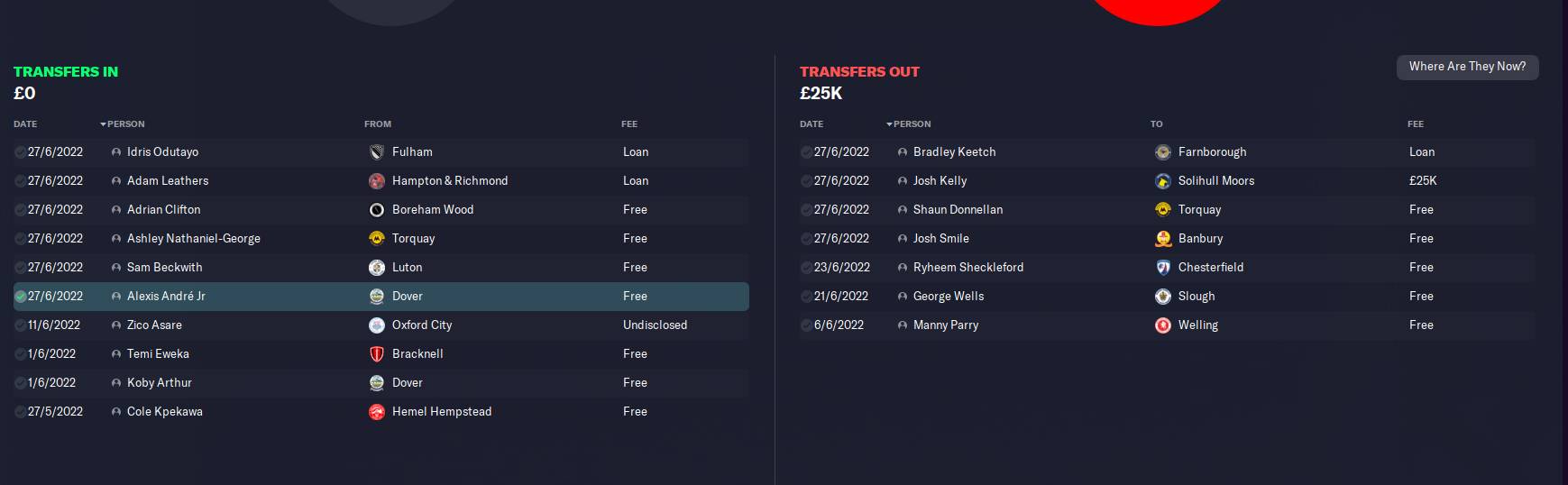Click the Solihull Moors club badge
Viewport: 1568px width, 485px height.
(1163, 181)
